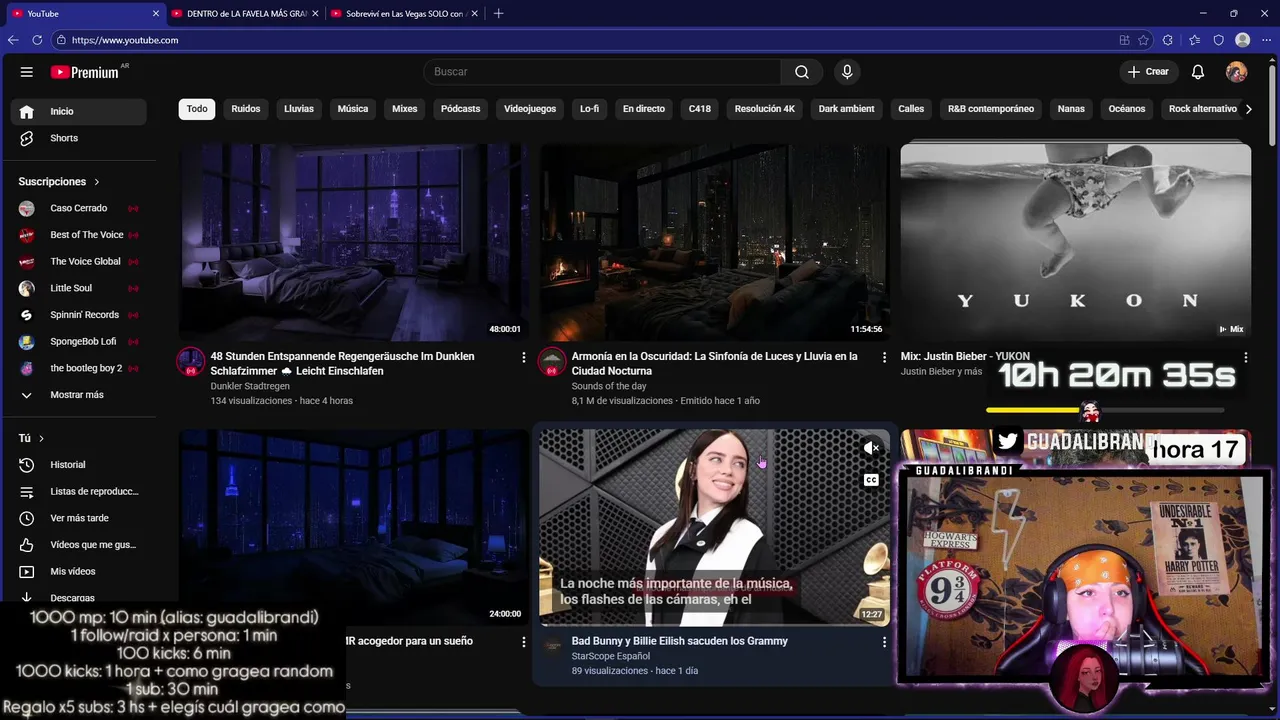Open the YouTube hamburger guide menu

pos(27,72)
